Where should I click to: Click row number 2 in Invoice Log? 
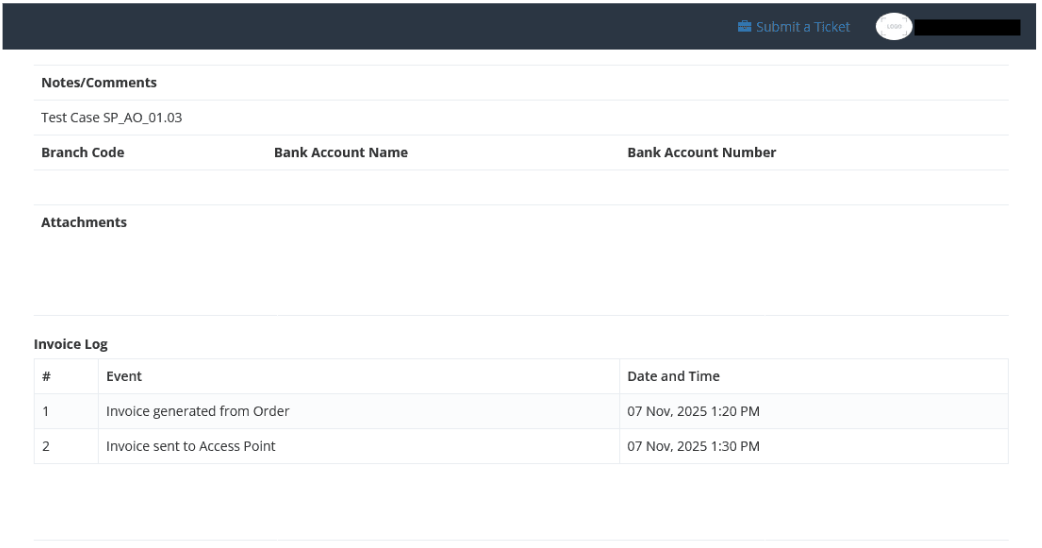tap(46, 446)
